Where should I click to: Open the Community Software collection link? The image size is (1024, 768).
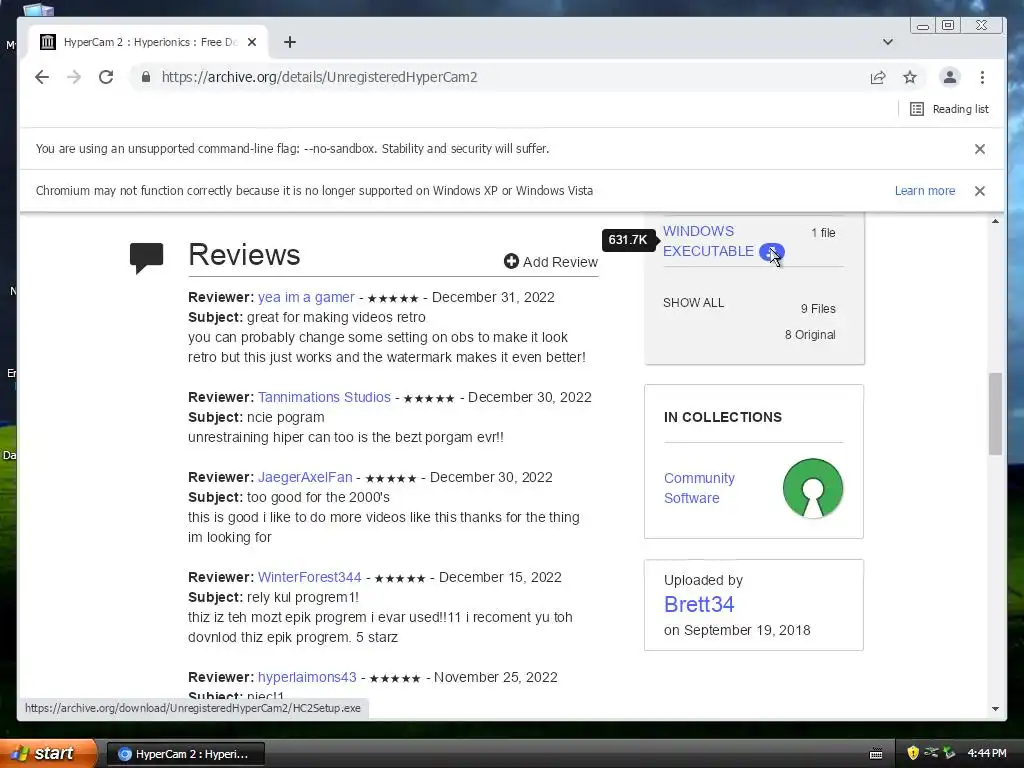coord(699,488)
